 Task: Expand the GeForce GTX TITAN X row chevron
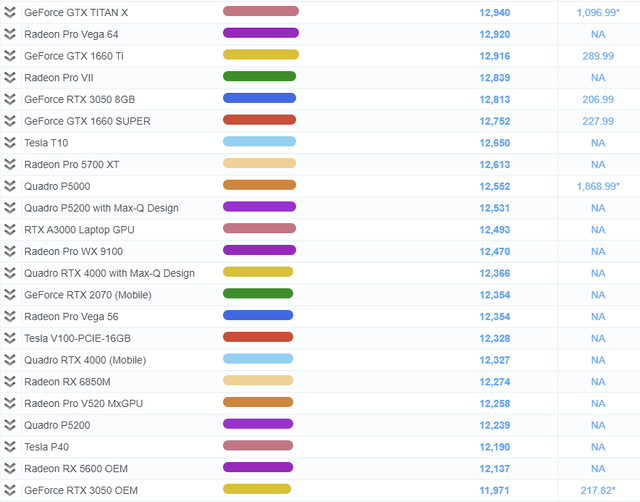[x=11, y=12]
